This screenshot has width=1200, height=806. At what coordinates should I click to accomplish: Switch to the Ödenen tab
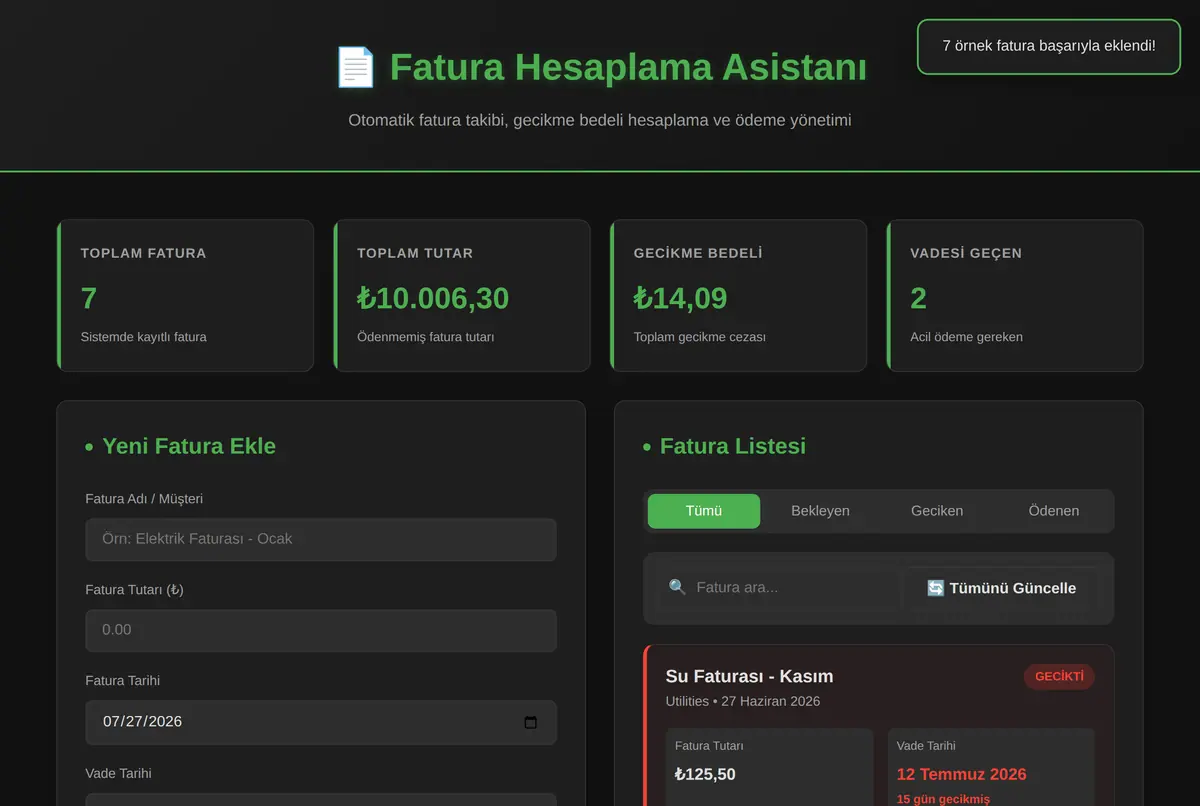point(1054,511)
